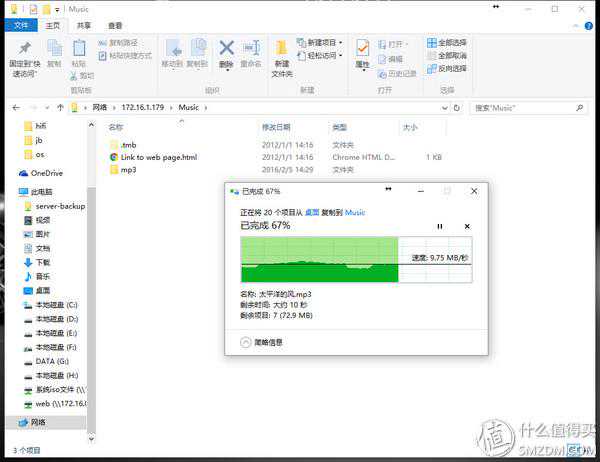Click the Pin to Quick Access icon
This screenshot has width=600, height=462.
coord(23,55)
